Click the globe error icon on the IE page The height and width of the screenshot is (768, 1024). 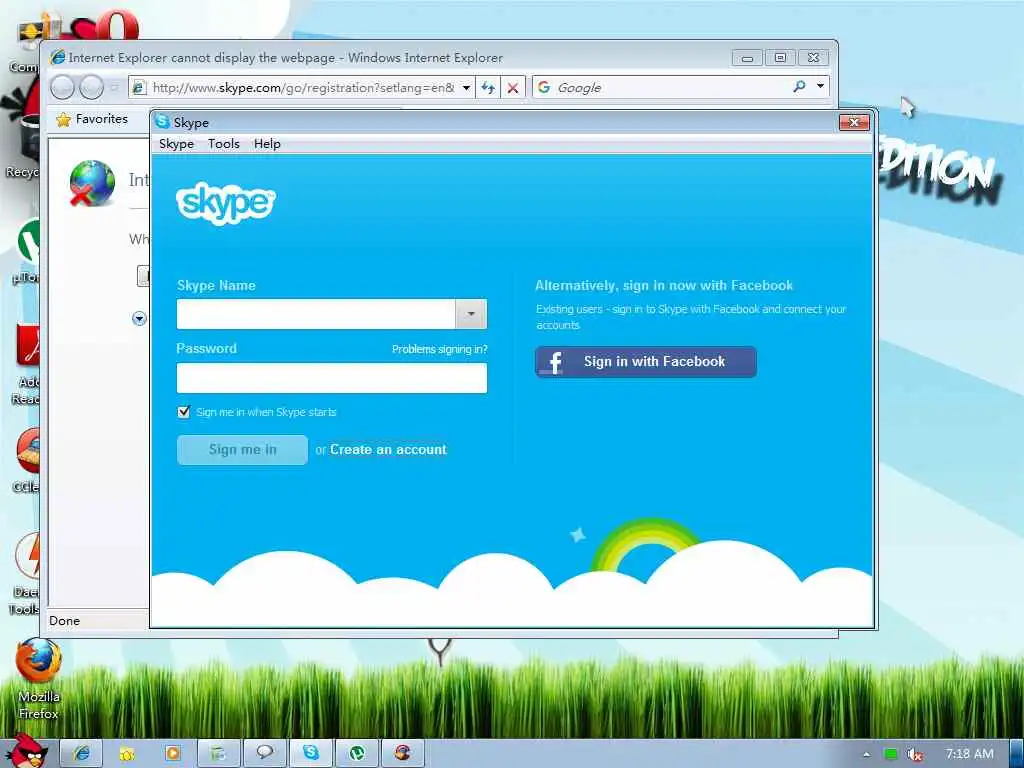pos(91,184)
